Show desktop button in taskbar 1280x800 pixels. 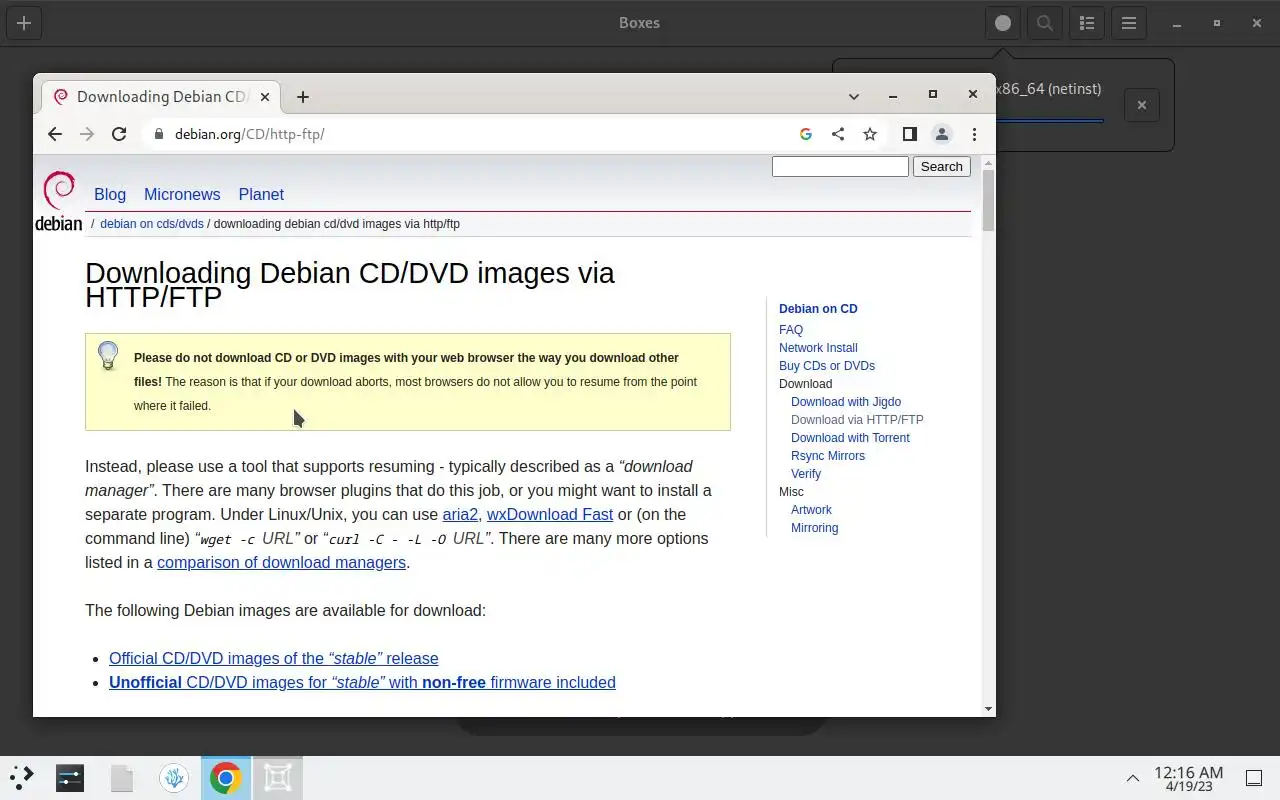tap(1253, 778)
